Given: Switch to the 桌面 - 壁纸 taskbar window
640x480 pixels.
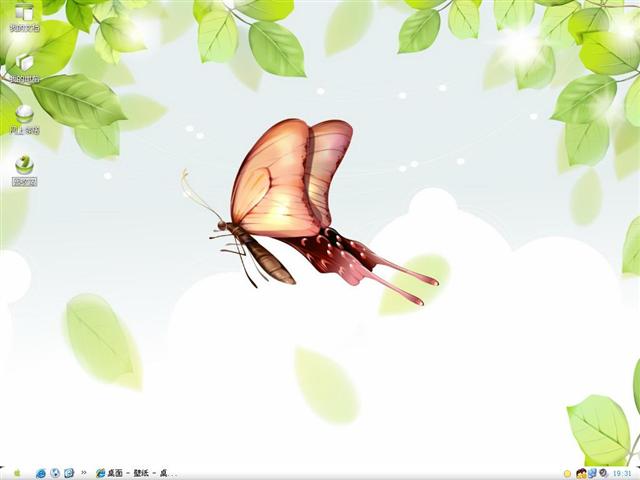Looking at the screenshot, I should coord(137,473).
